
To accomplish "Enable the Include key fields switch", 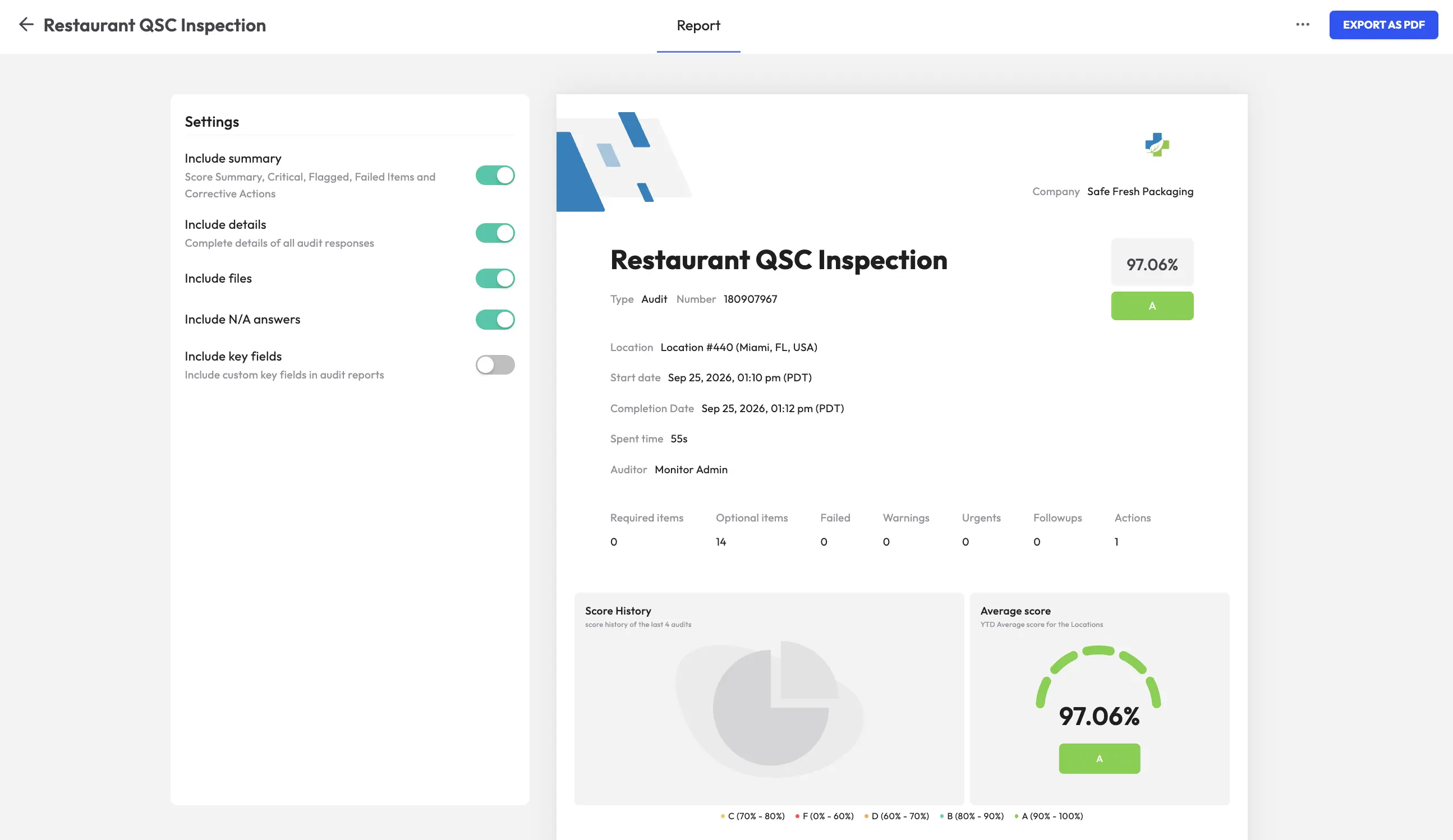I will [495, 364].
